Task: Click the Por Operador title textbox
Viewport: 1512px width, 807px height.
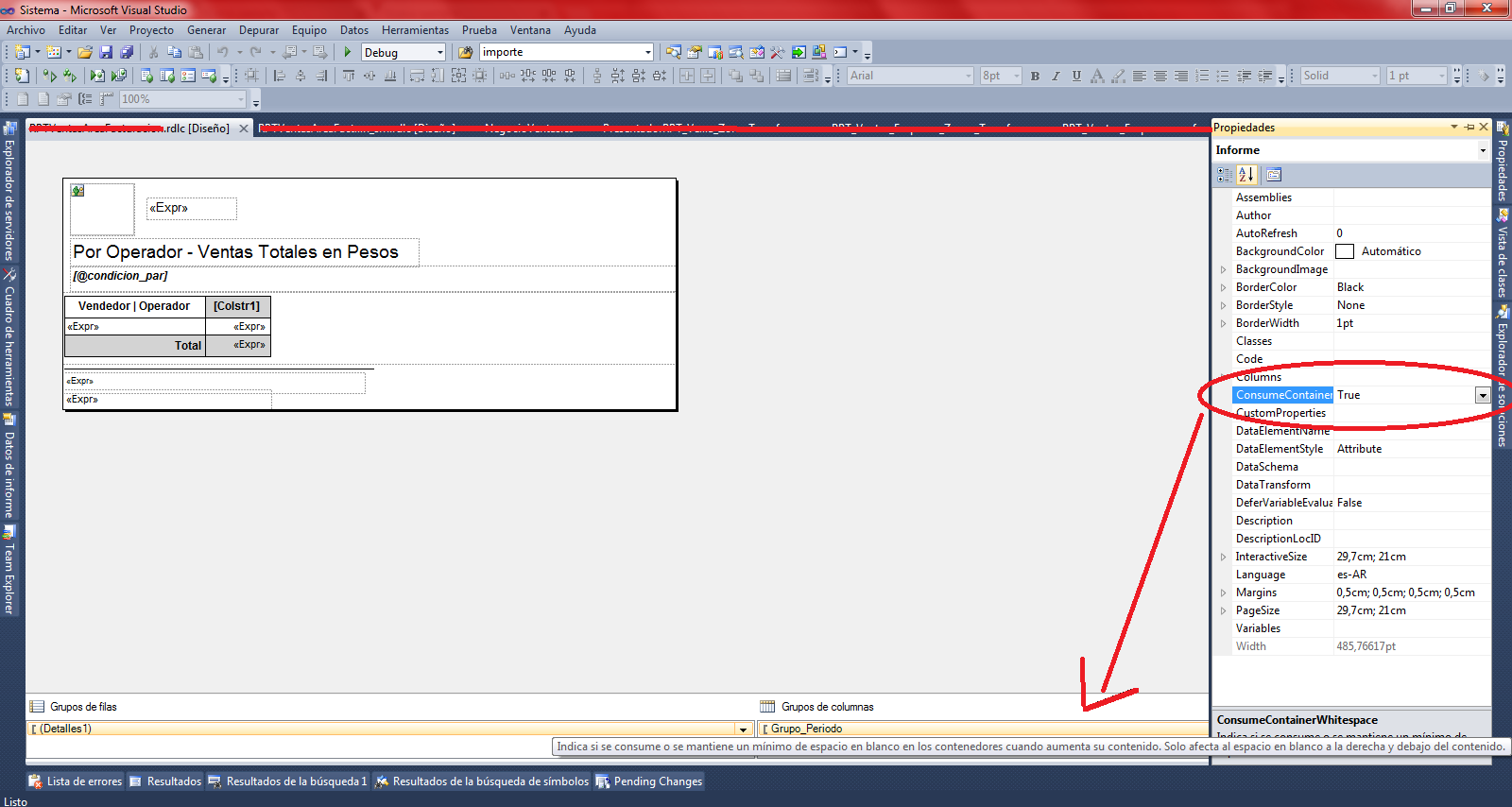Action: (x=245, y=252)
